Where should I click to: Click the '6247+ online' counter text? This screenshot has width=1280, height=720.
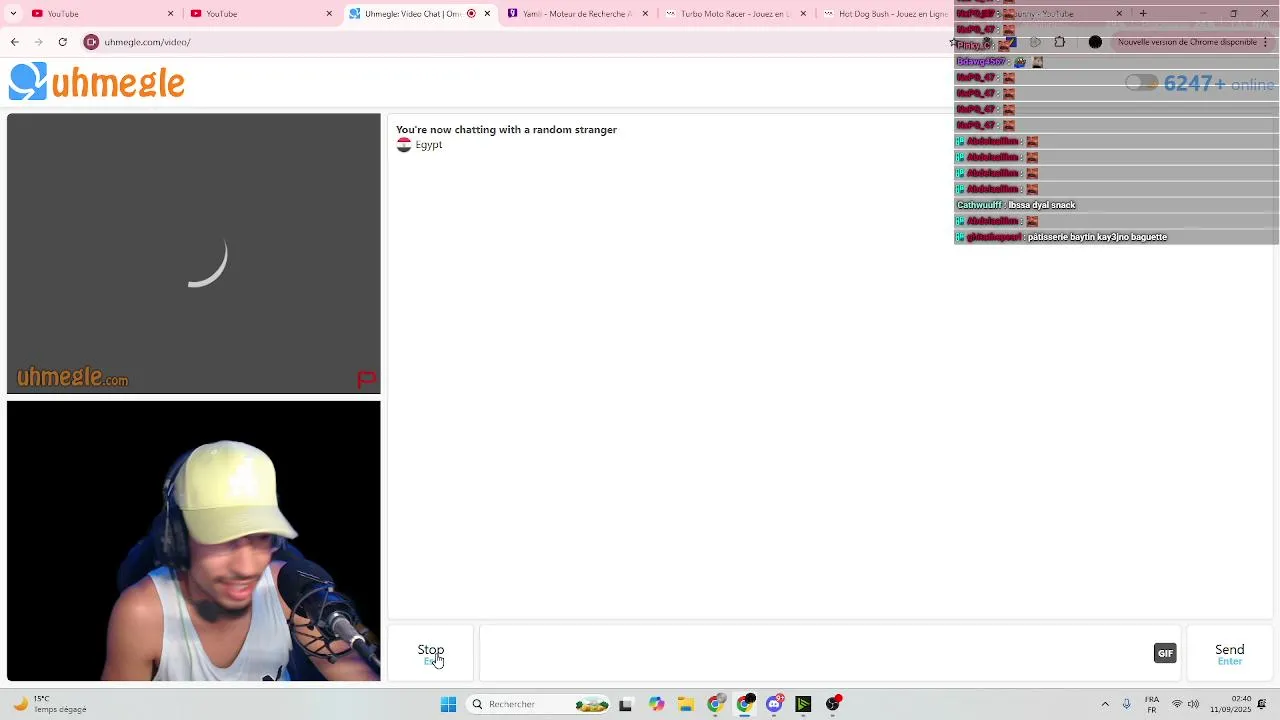1219,84
